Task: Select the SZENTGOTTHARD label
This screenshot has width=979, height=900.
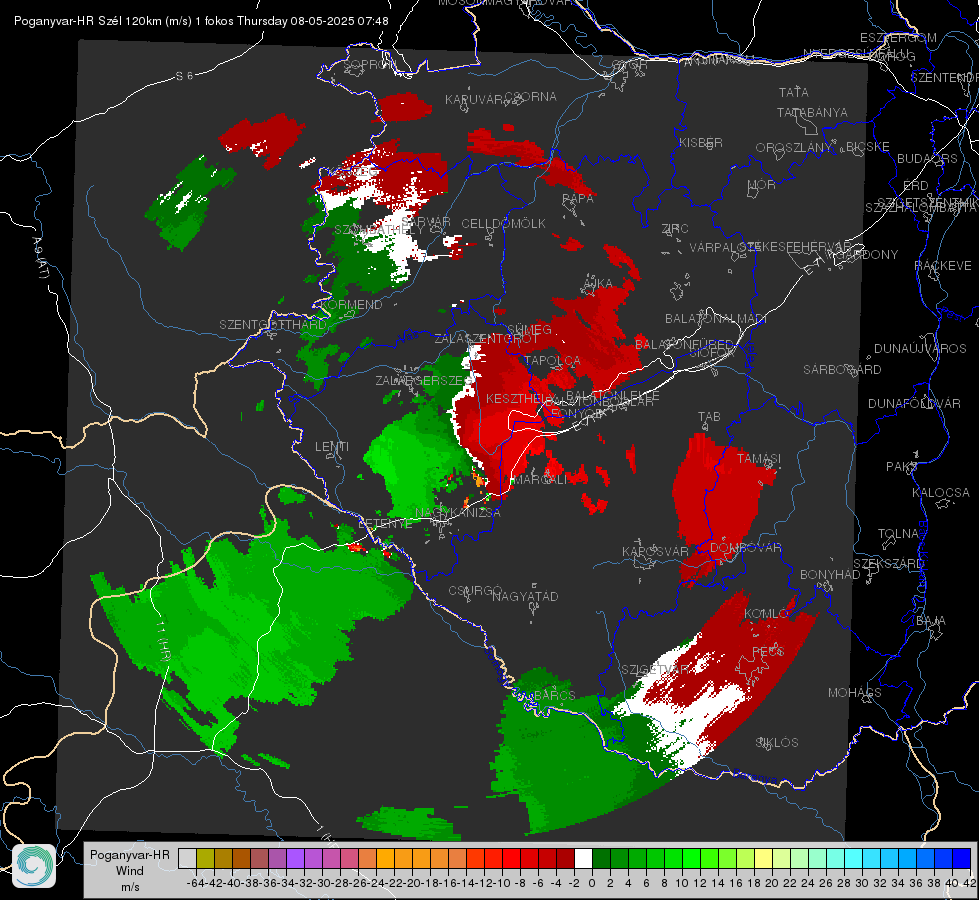Action: 273,325
